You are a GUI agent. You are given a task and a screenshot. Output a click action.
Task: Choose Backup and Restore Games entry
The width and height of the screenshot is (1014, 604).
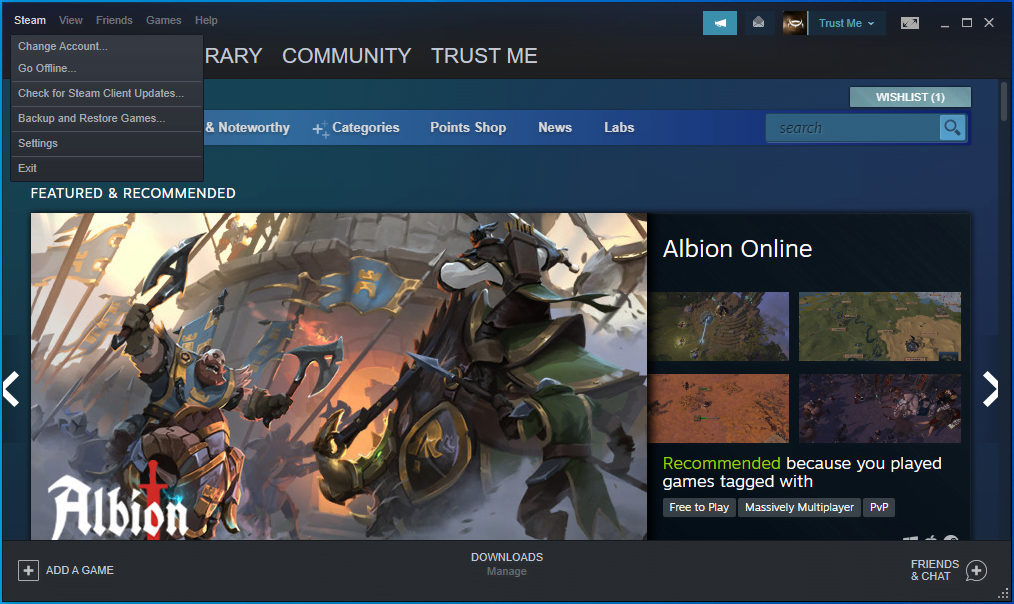click(107, 118)
